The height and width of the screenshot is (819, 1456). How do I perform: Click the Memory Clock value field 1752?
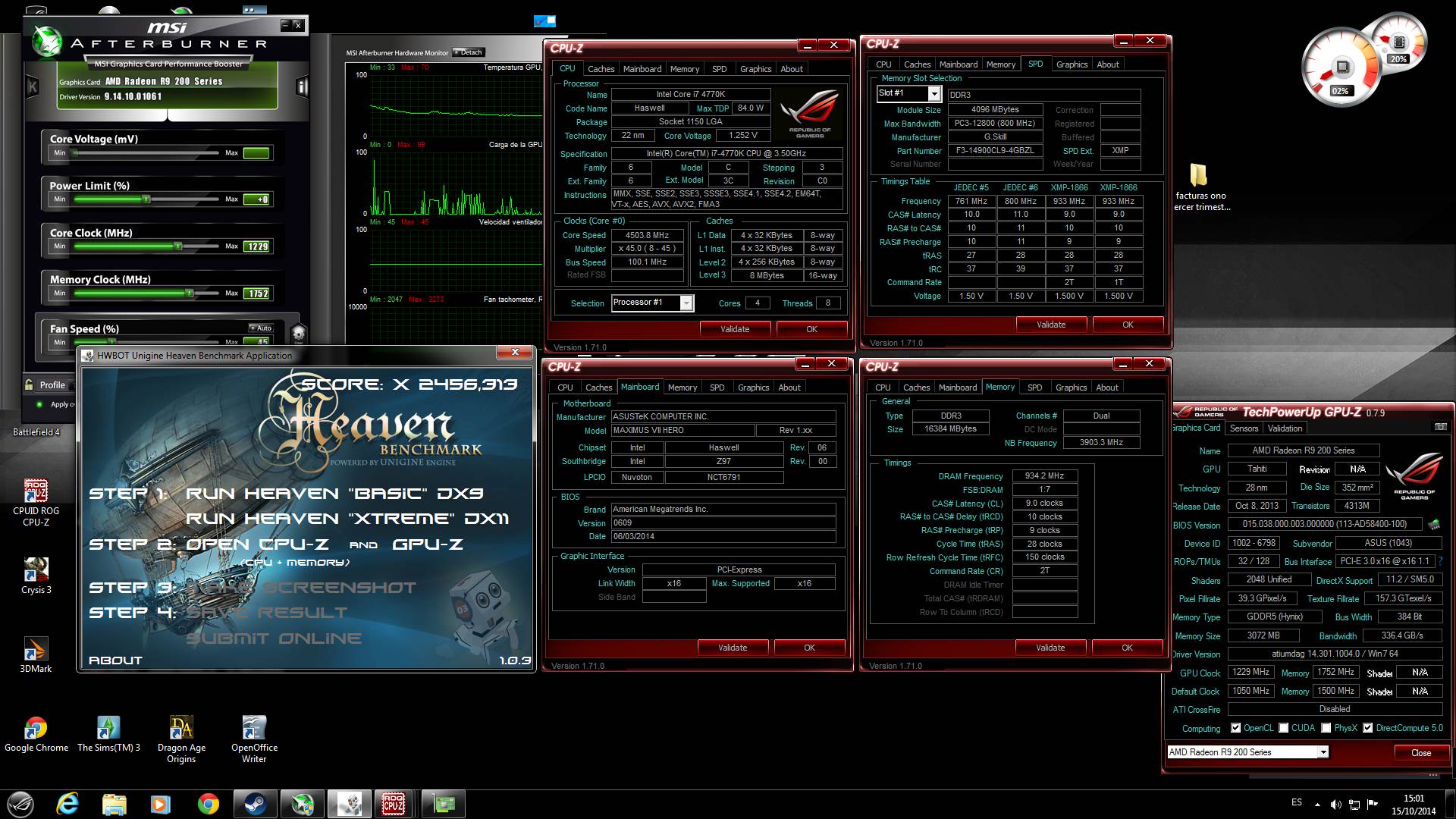256,293
